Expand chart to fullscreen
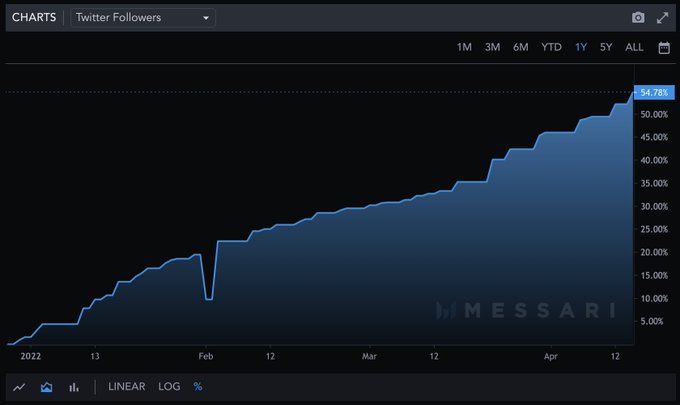The width and height of the screenshot is (680, 405). click(663, 18)
